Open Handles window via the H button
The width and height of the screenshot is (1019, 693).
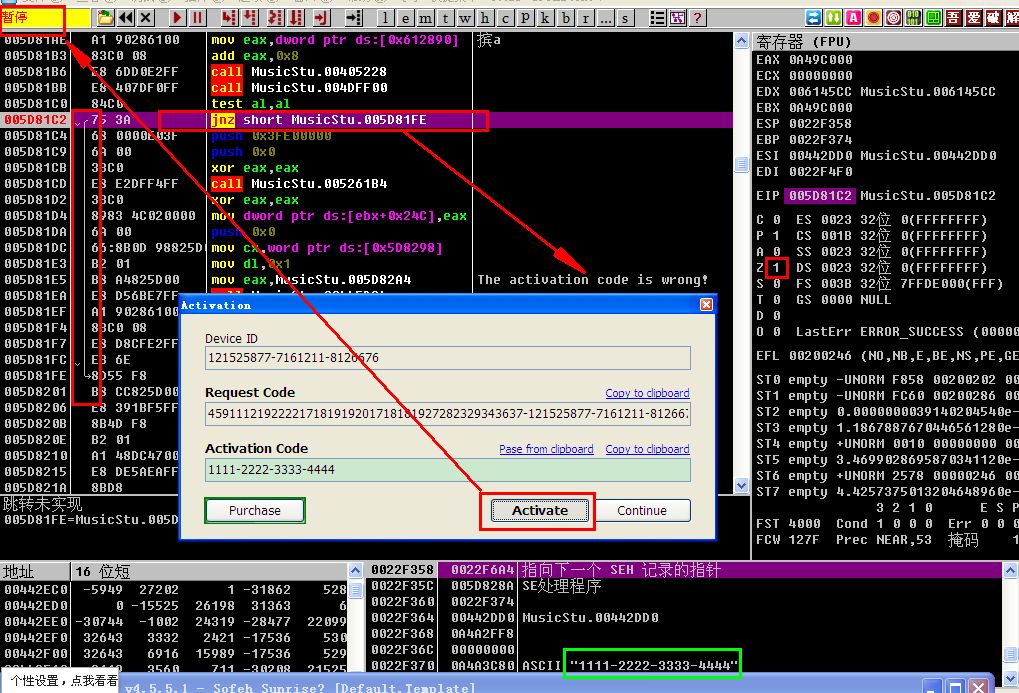click(x=485, y=18)
